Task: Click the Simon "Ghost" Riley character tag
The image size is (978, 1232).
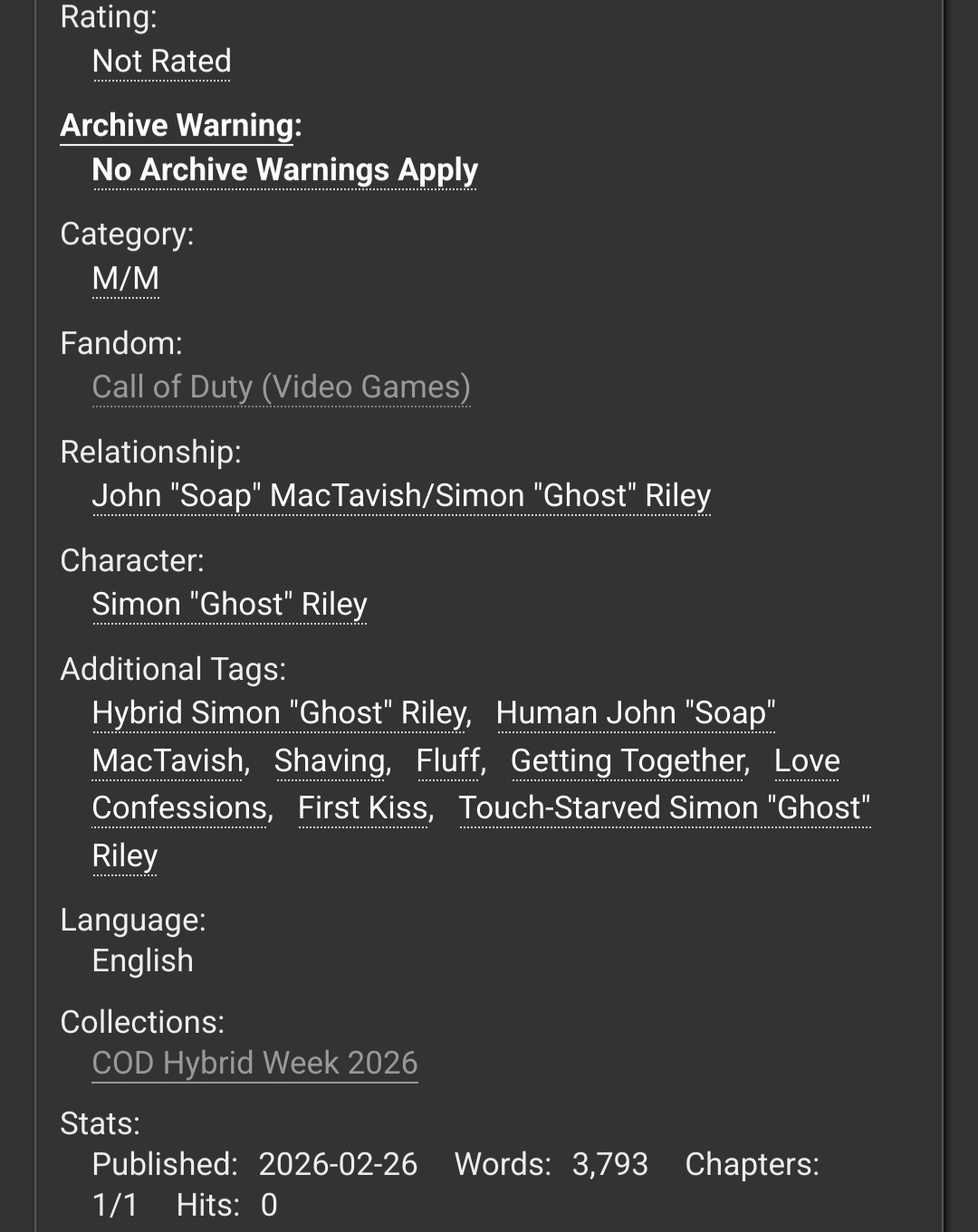Action: (229, 605)
